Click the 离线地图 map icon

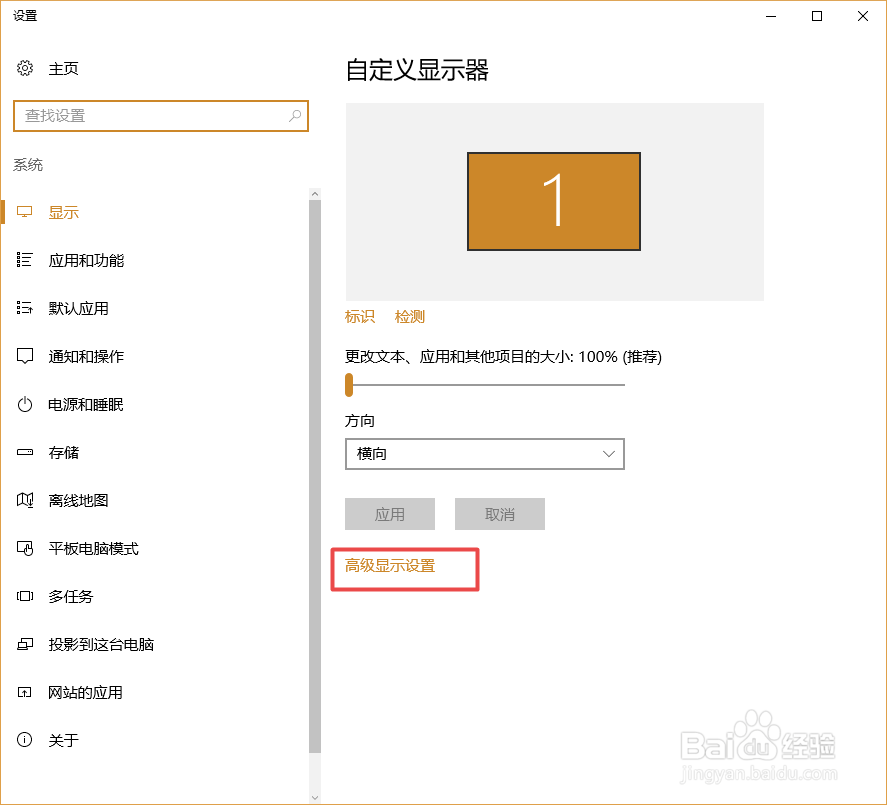(x=25, y=500)
